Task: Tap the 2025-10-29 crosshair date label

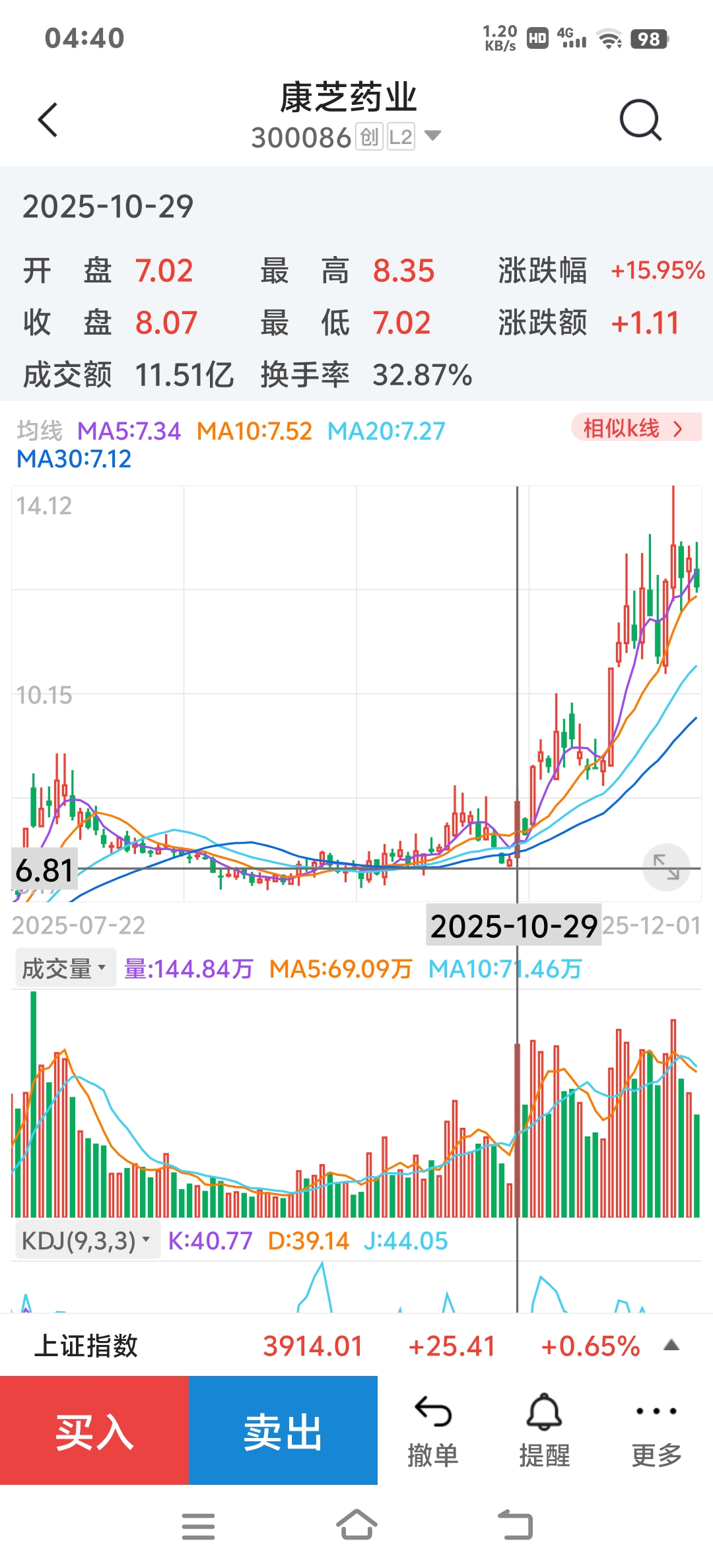Action: [514, 925]
